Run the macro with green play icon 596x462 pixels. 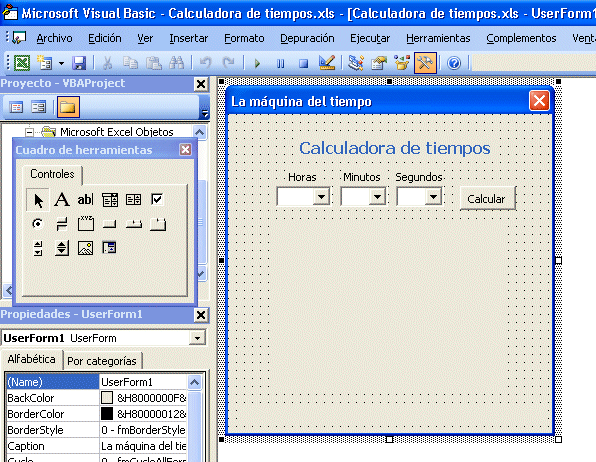257,63
